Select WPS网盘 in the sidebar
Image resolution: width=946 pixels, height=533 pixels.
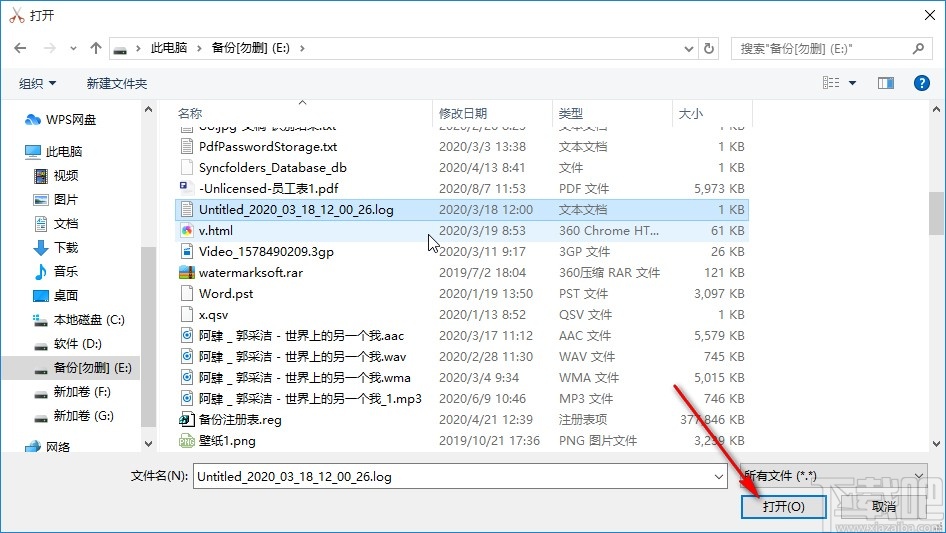(x=60, y=120)
